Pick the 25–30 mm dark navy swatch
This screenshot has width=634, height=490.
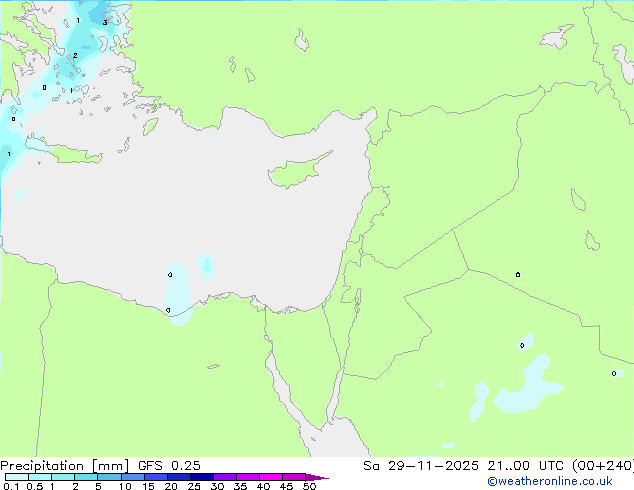tap(202, 477)
